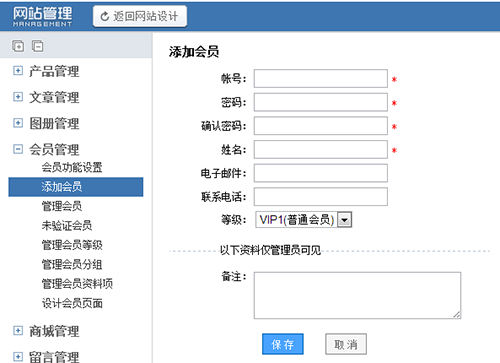Screen dimensions: 500x363
Task: Click the 以下资料仅管理员可见 text
Action: (270, 250)
